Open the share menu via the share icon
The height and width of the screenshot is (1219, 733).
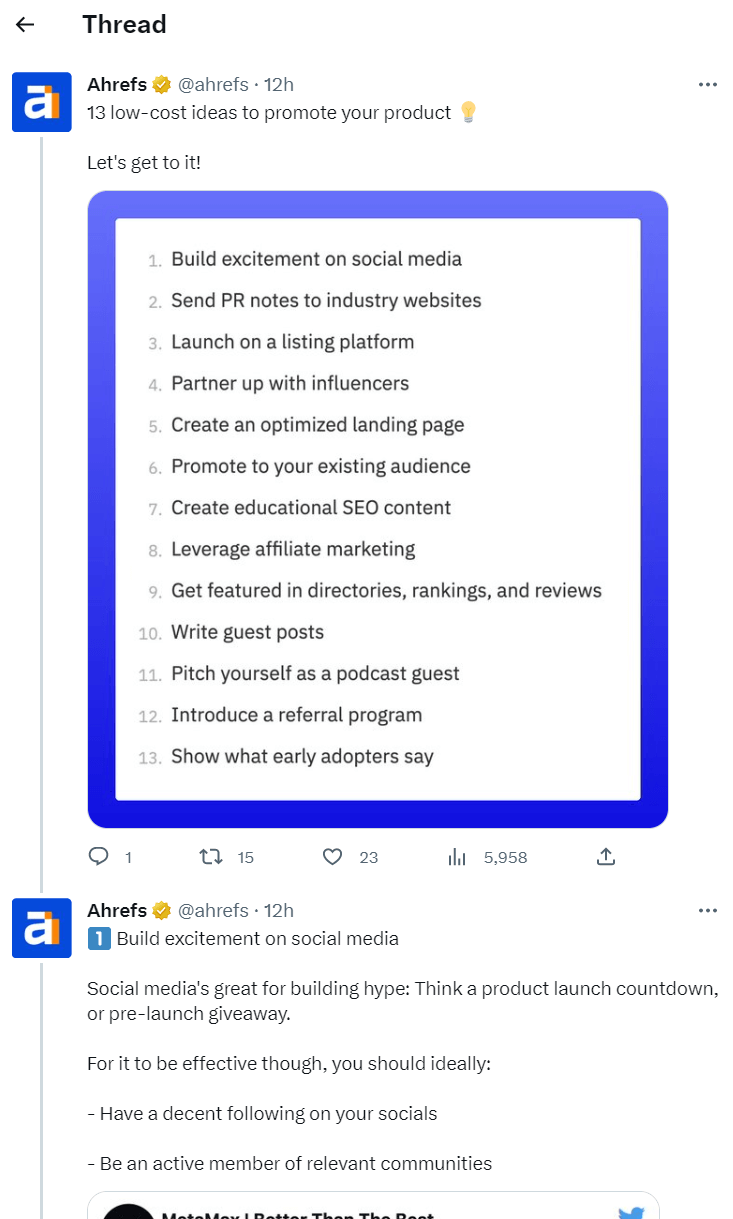[605, 857]
